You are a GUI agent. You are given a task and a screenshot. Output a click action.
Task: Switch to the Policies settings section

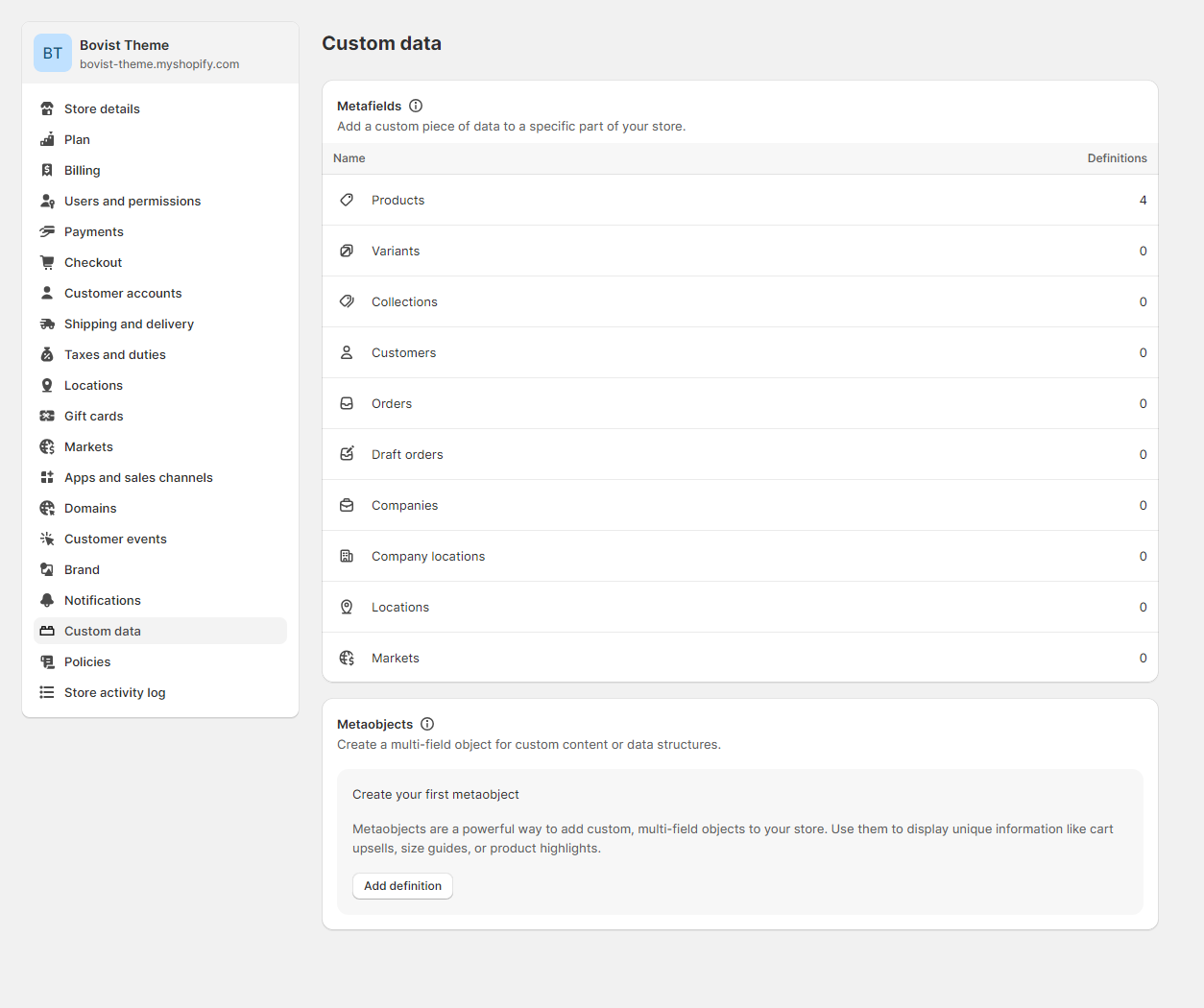(86, 661)
